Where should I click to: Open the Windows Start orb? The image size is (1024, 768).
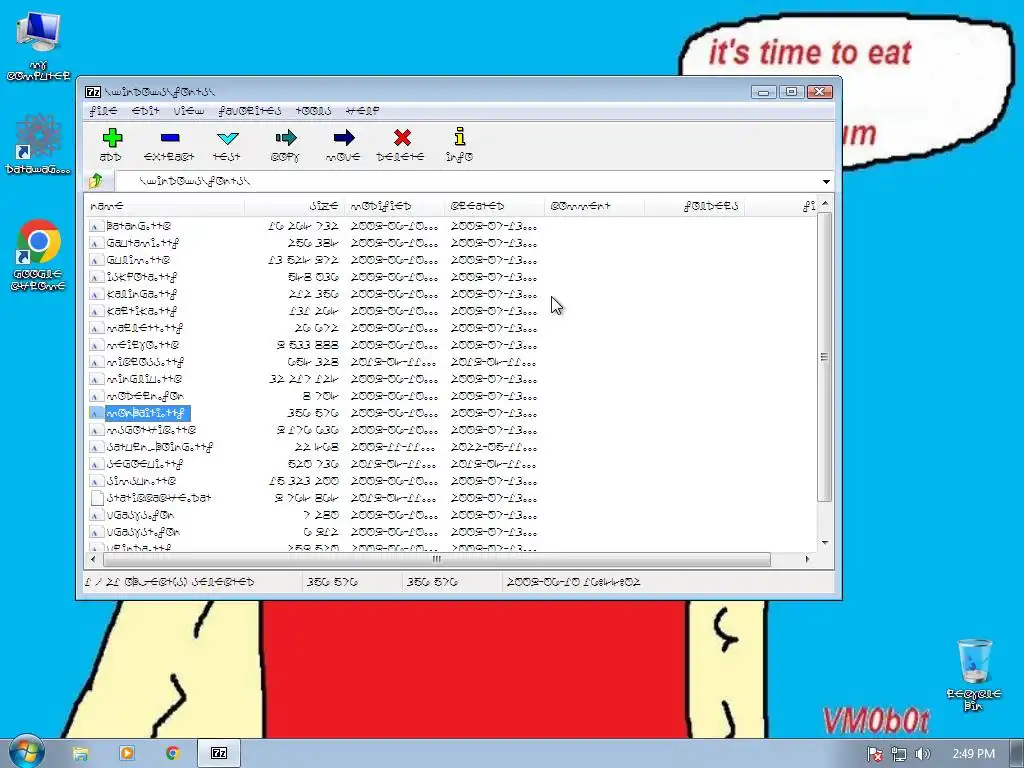click(x=26, y=752)
